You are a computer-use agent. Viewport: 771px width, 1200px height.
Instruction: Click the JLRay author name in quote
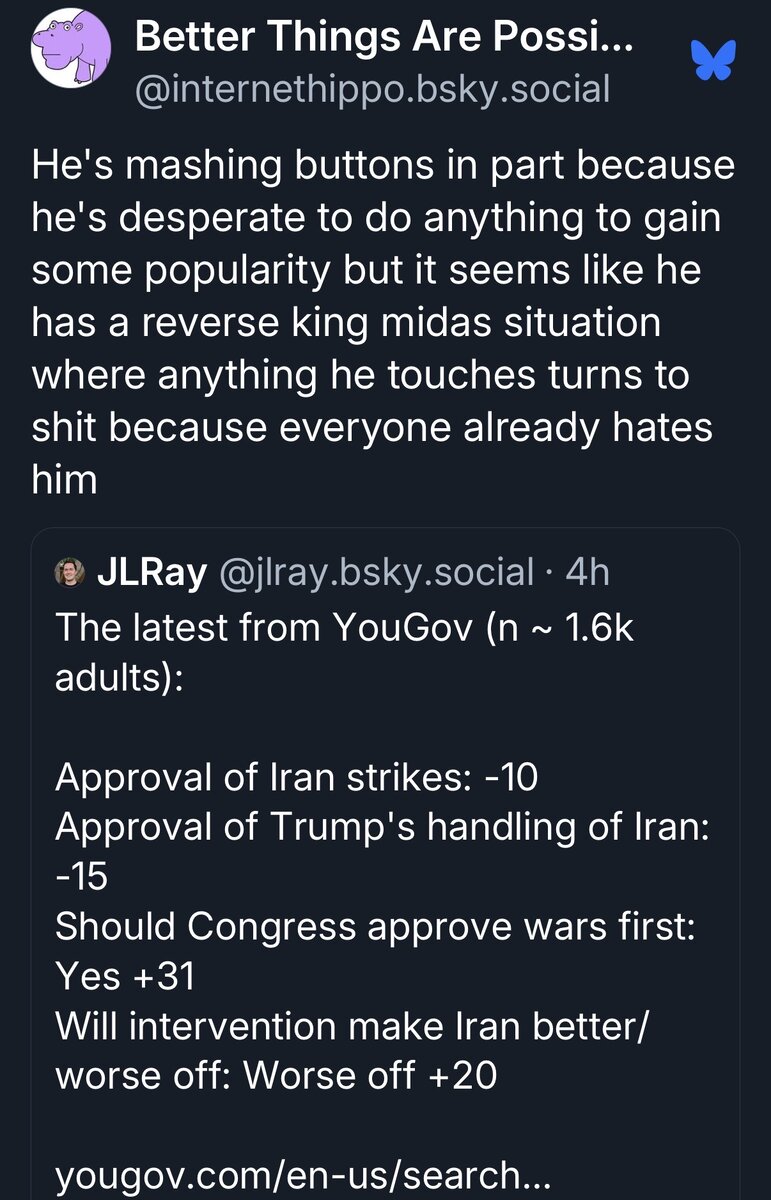pos(152,572)
